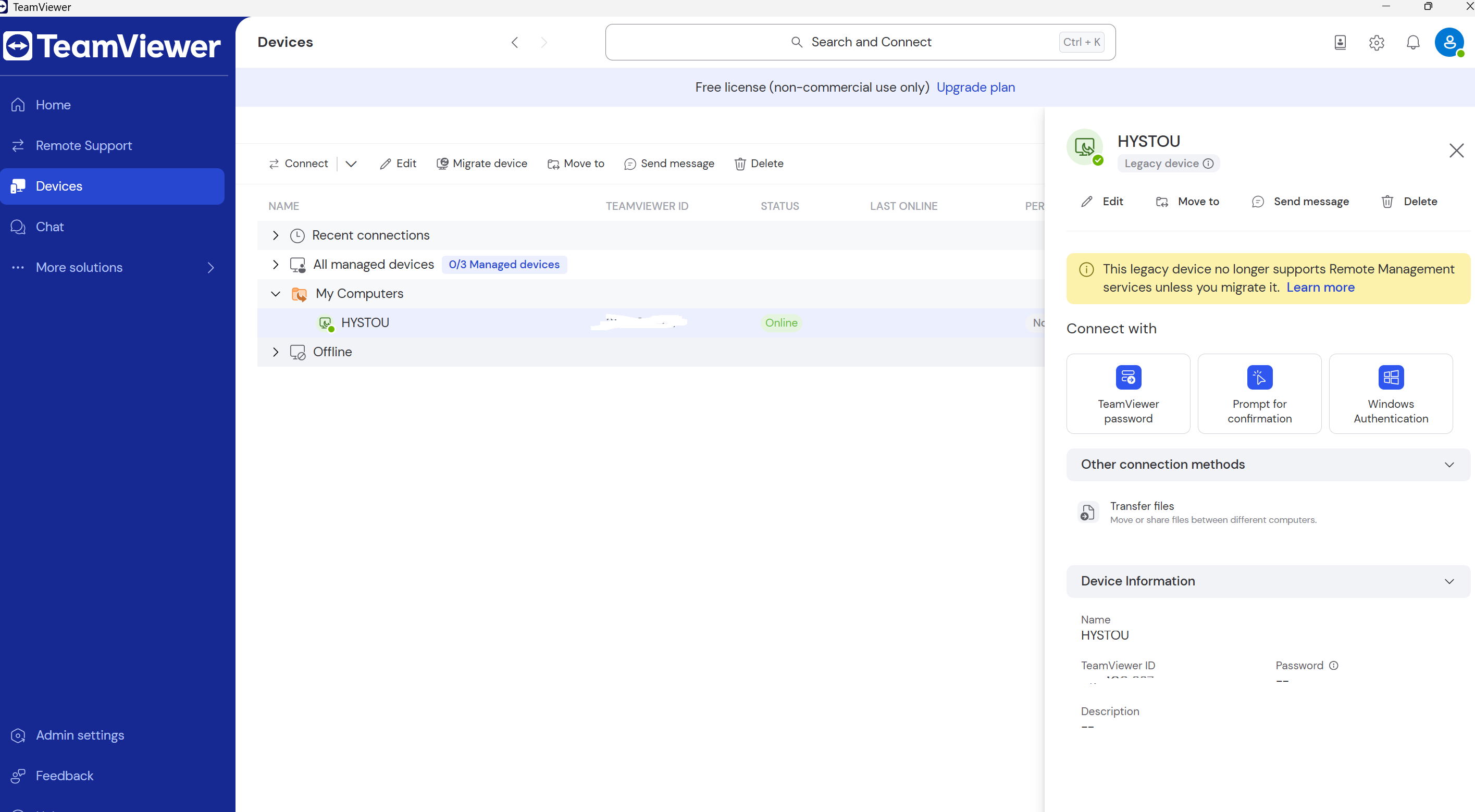This screenshot has height=812, width=1475.
Task: Click Move to in HYSTOU panel
Action: (x=1187, y=202)
